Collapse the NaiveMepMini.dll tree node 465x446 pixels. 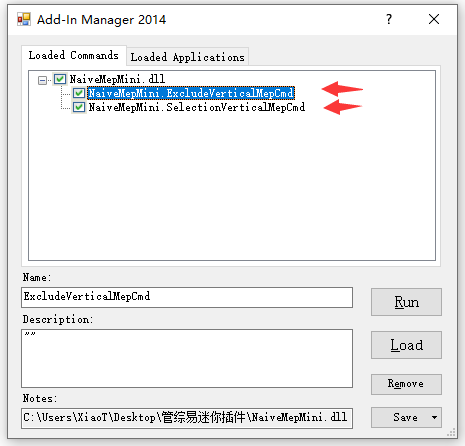point(42,80)
